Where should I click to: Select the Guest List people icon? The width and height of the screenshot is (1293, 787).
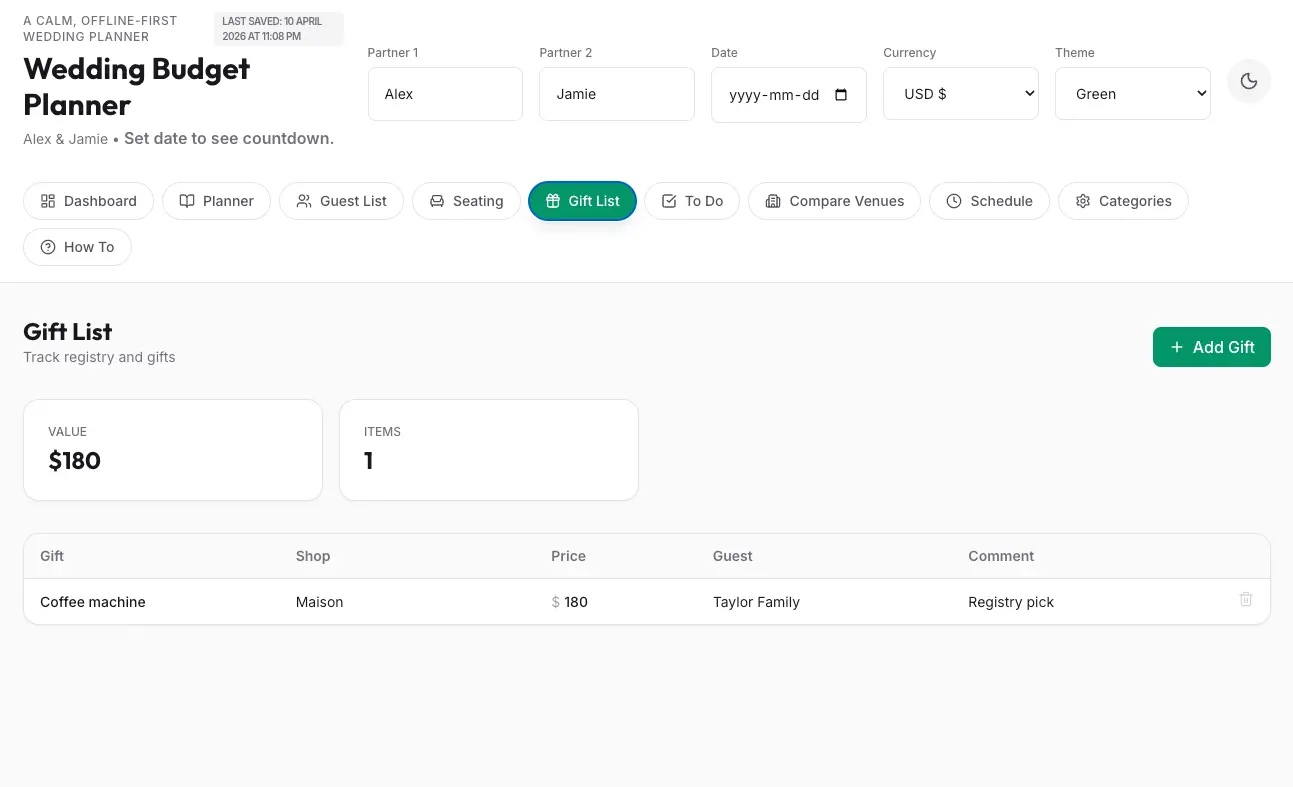(304, 201)
